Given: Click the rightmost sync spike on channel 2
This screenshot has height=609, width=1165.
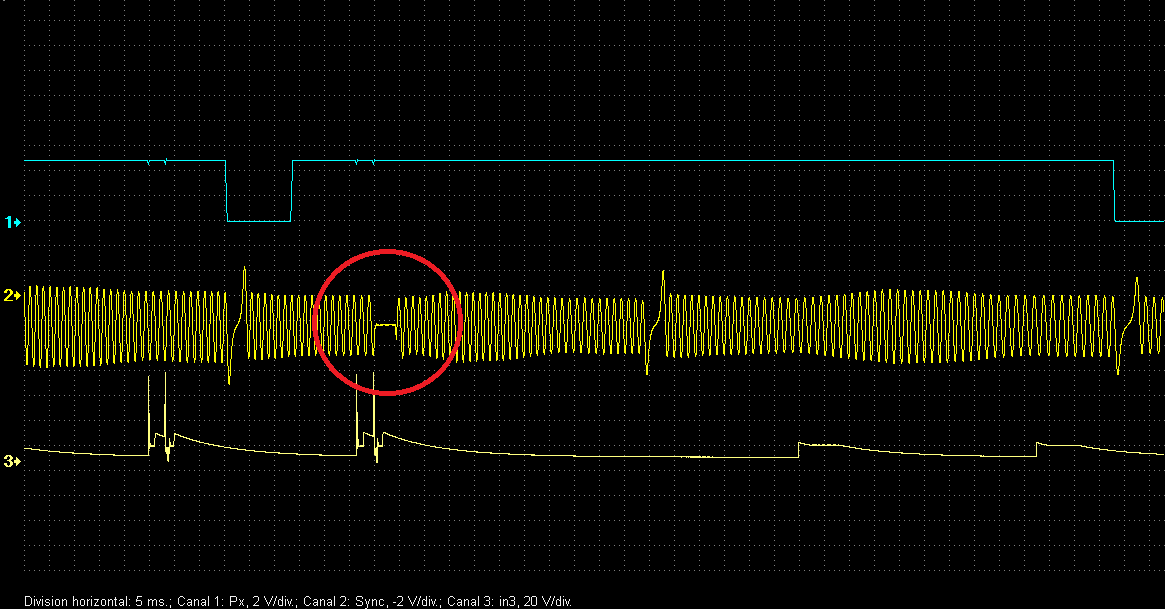Looking at the screenshot, I should click(x=1137, y=284).
